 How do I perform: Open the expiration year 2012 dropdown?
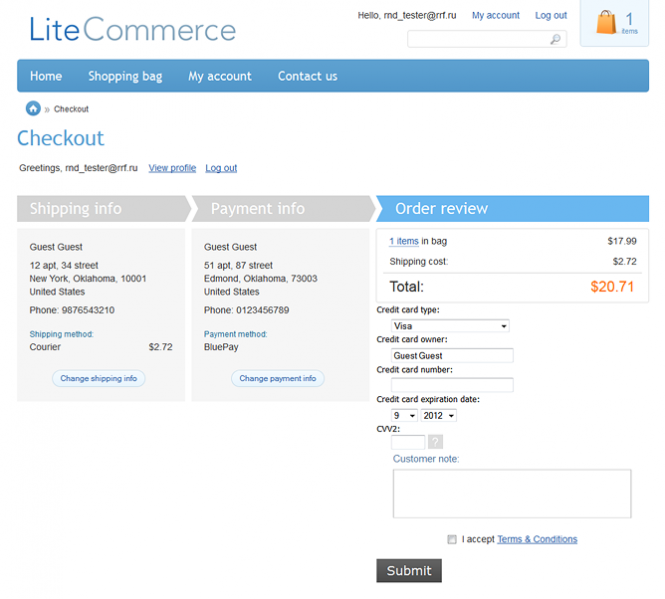(x=439, y=415)
